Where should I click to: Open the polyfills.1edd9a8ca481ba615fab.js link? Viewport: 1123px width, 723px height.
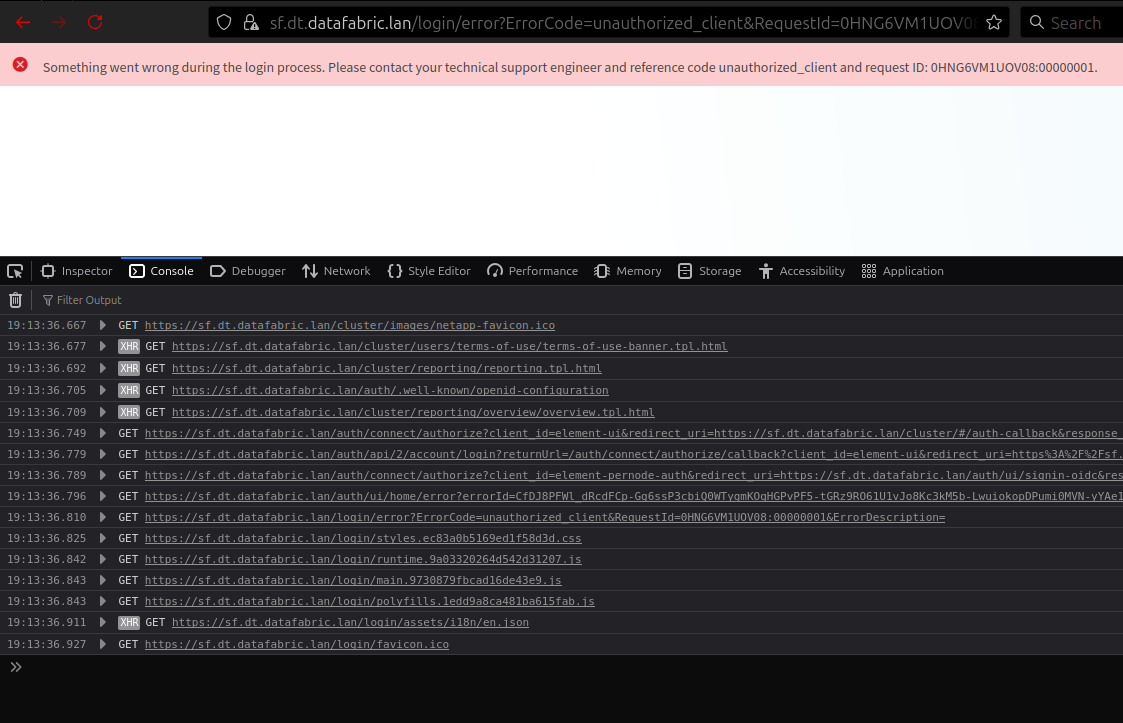[x=370, y=601]
